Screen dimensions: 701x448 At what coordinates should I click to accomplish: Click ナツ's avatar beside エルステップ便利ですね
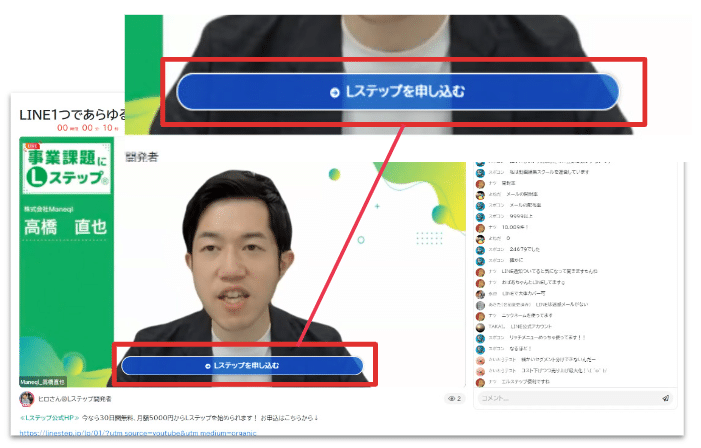point(480,382)
